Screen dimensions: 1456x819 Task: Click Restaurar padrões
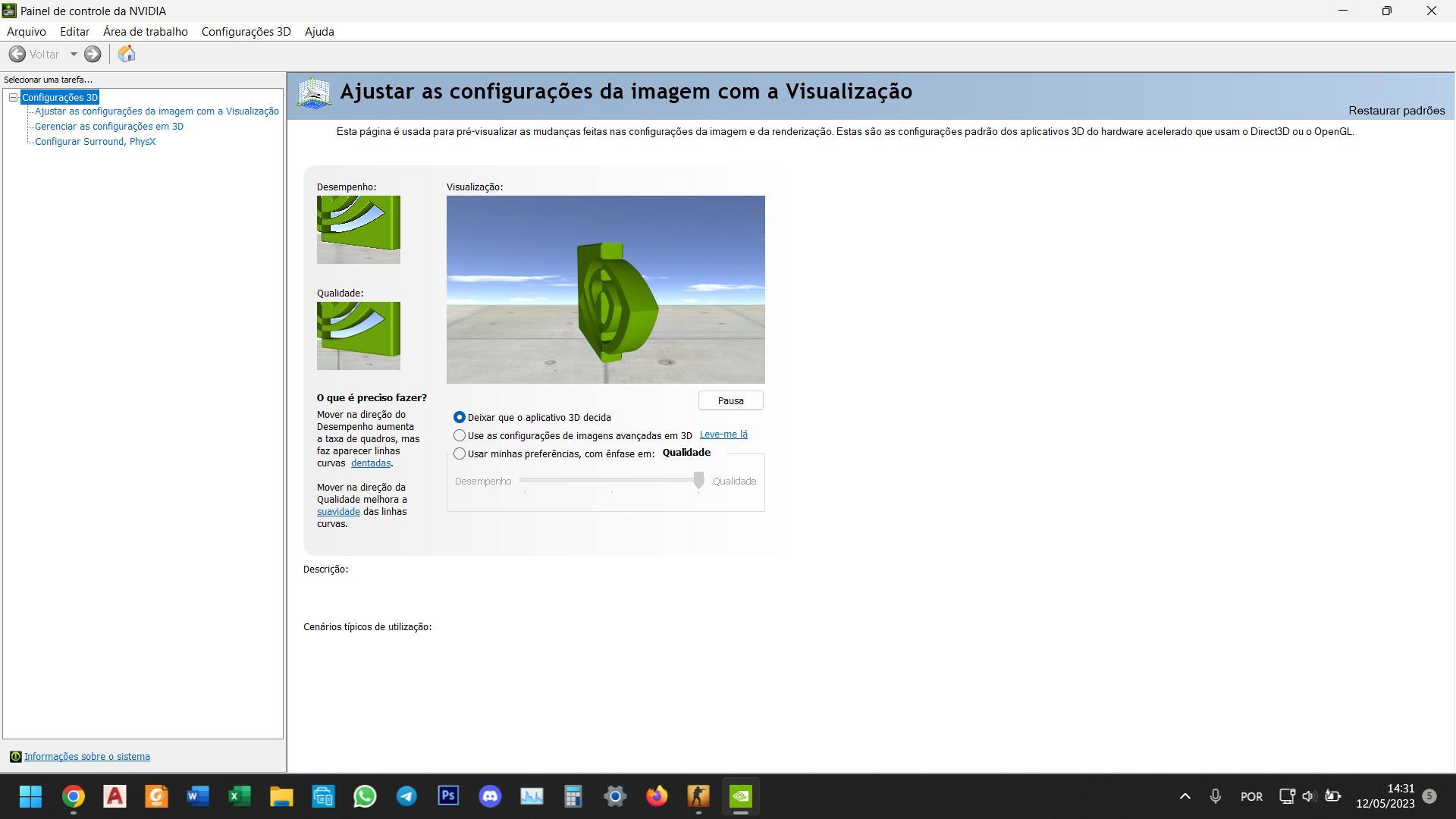coord(1396,111)
